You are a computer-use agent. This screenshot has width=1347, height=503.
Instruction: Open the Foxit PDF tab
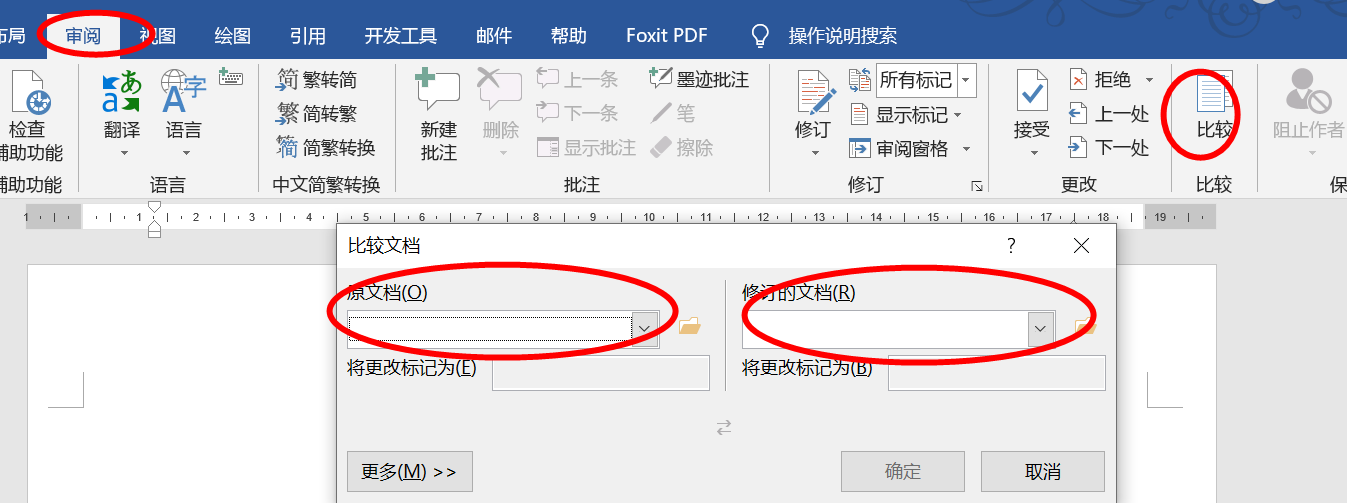tap(667, 36)
